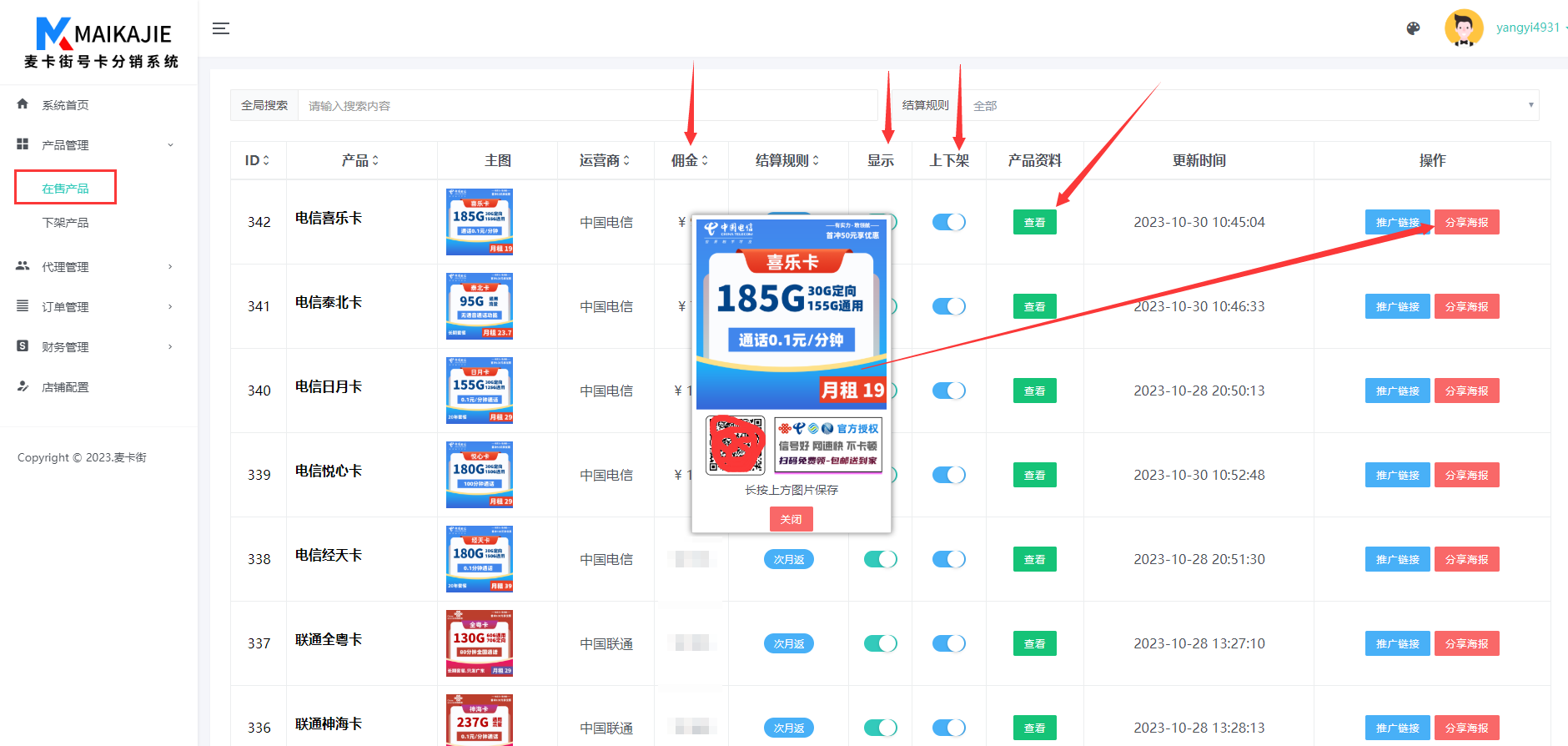Click the user avatar picture
The image size is (1568, 746).
1464,28
